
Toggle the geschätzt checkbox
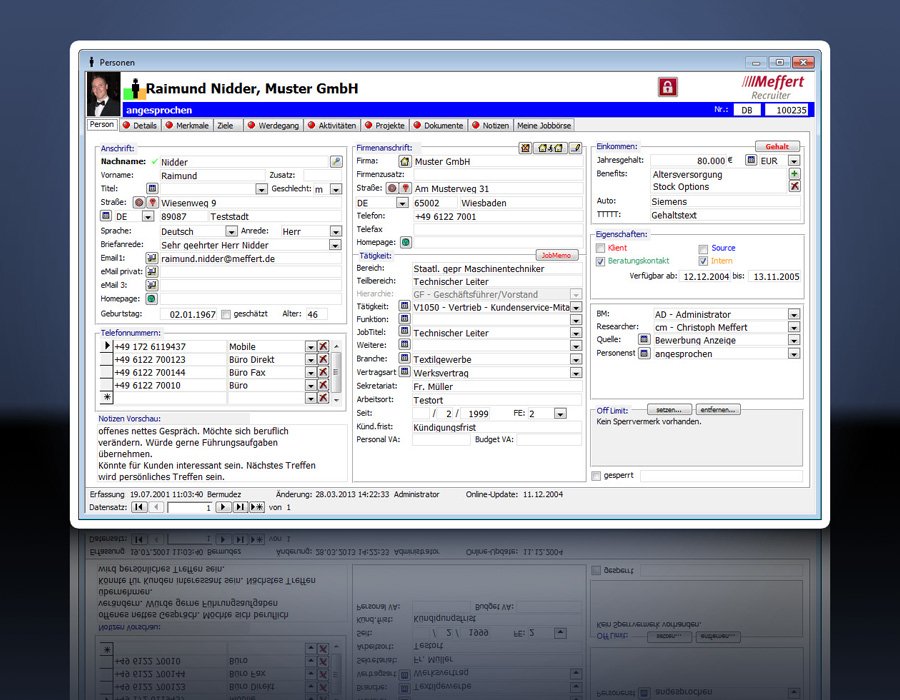tap(226, 314)
